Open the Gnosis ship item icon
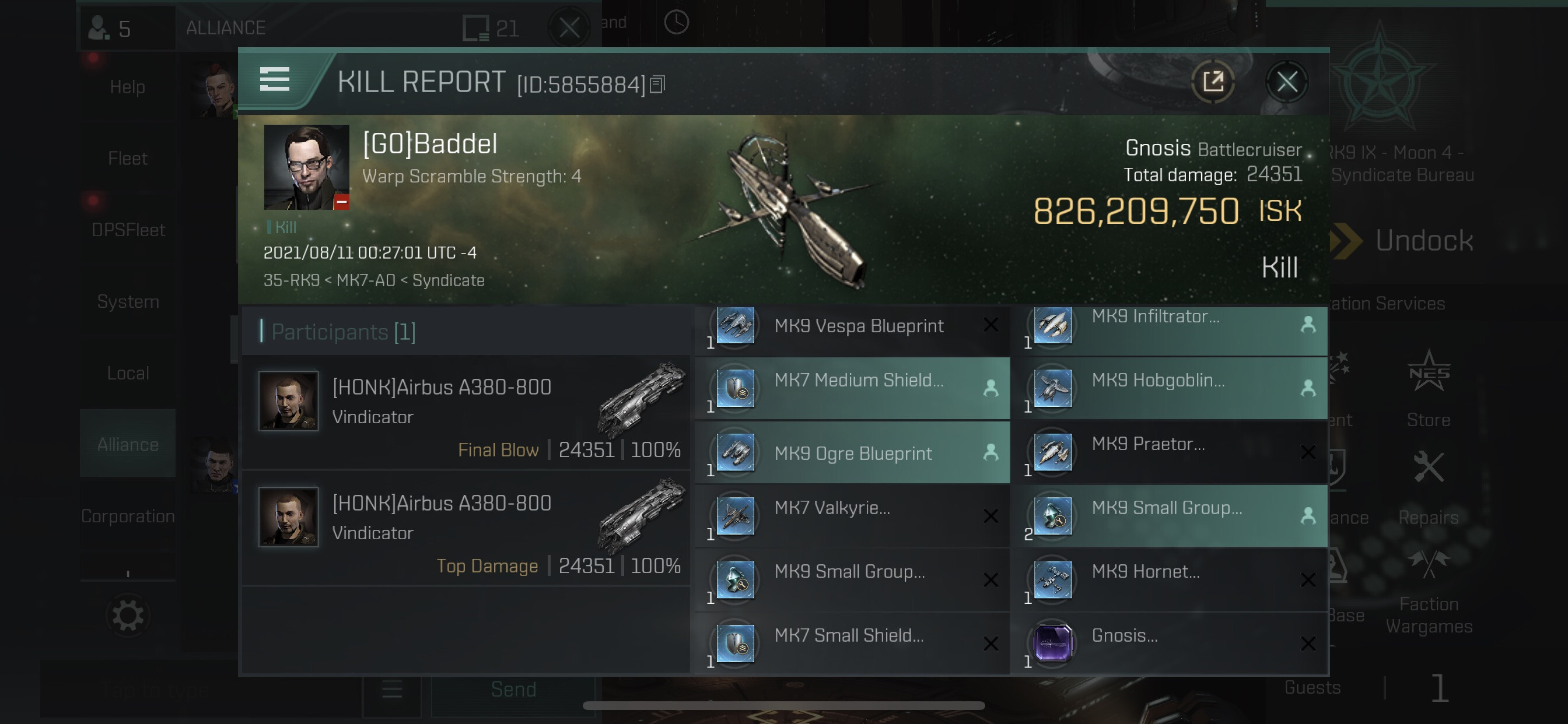This screenshot has width=1568, height=724. pos(1052,642)
